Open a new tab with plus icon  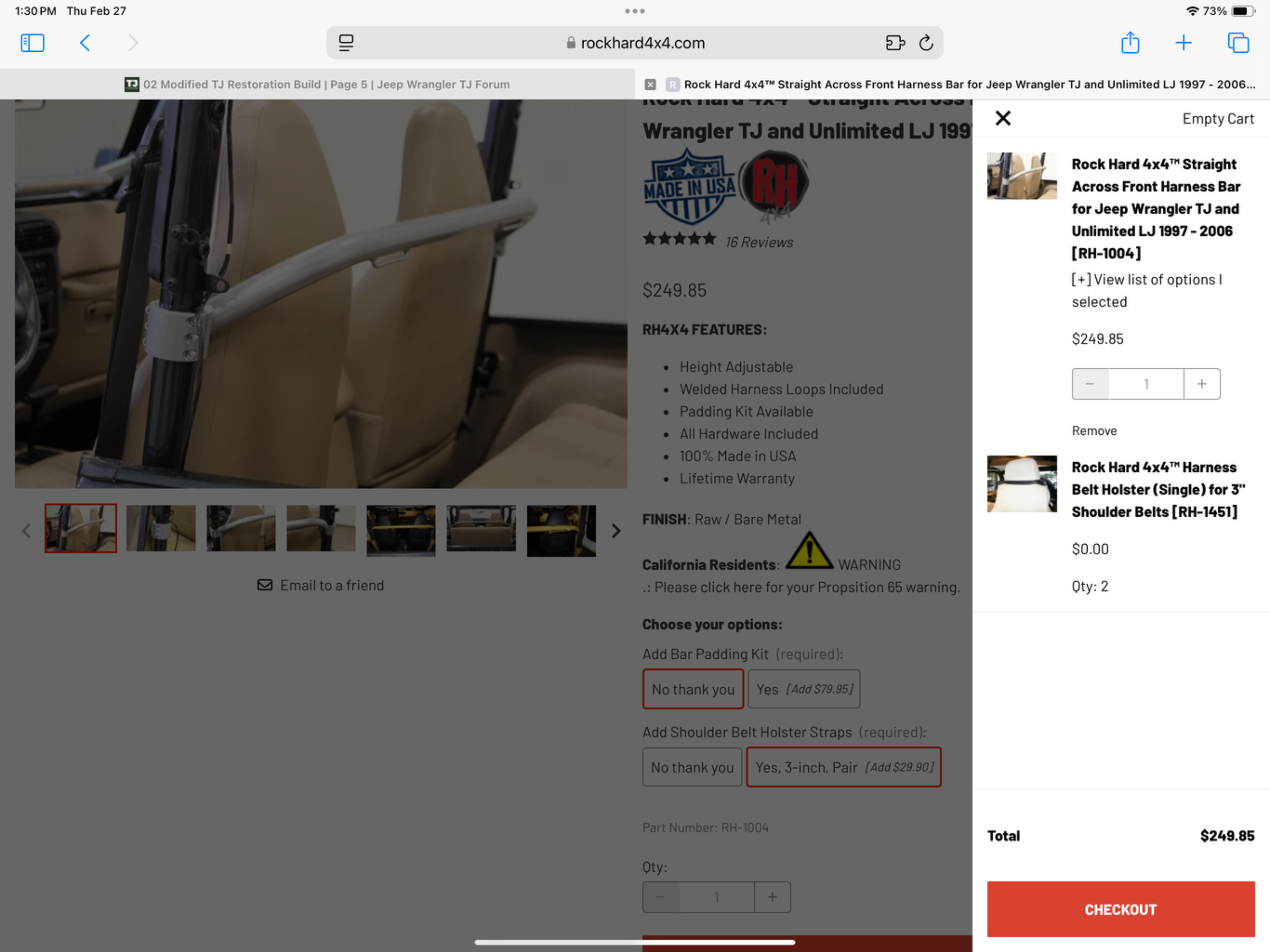click(x=1183, y=43)
